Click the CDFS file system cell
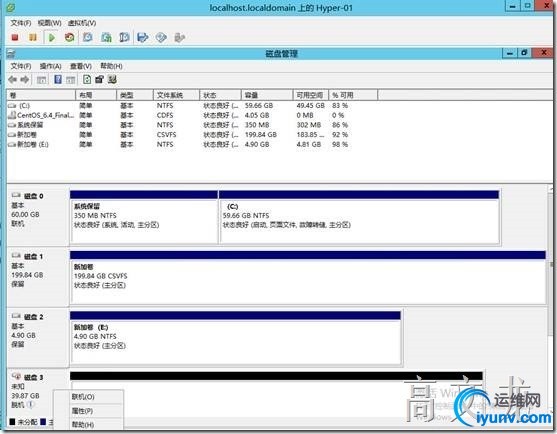This screenshot has width=557, height=434. coord(165,115)
